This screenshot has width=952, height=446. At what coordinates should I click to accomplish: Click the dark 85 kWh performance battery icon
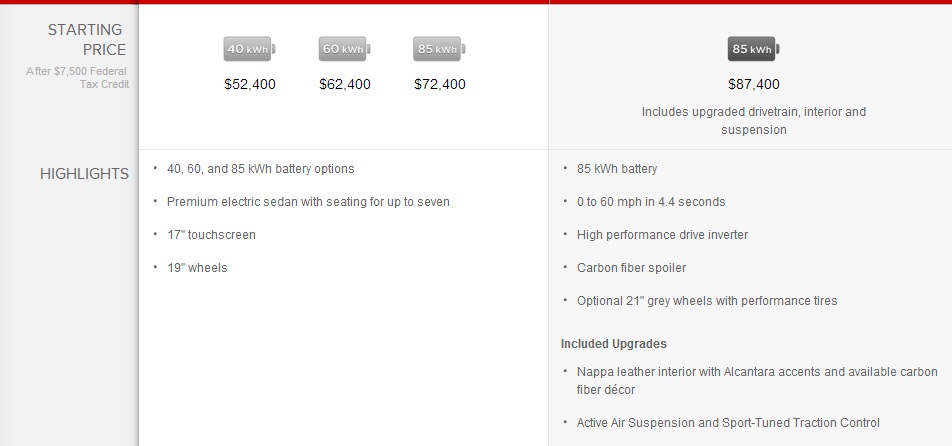pos(753,49)
